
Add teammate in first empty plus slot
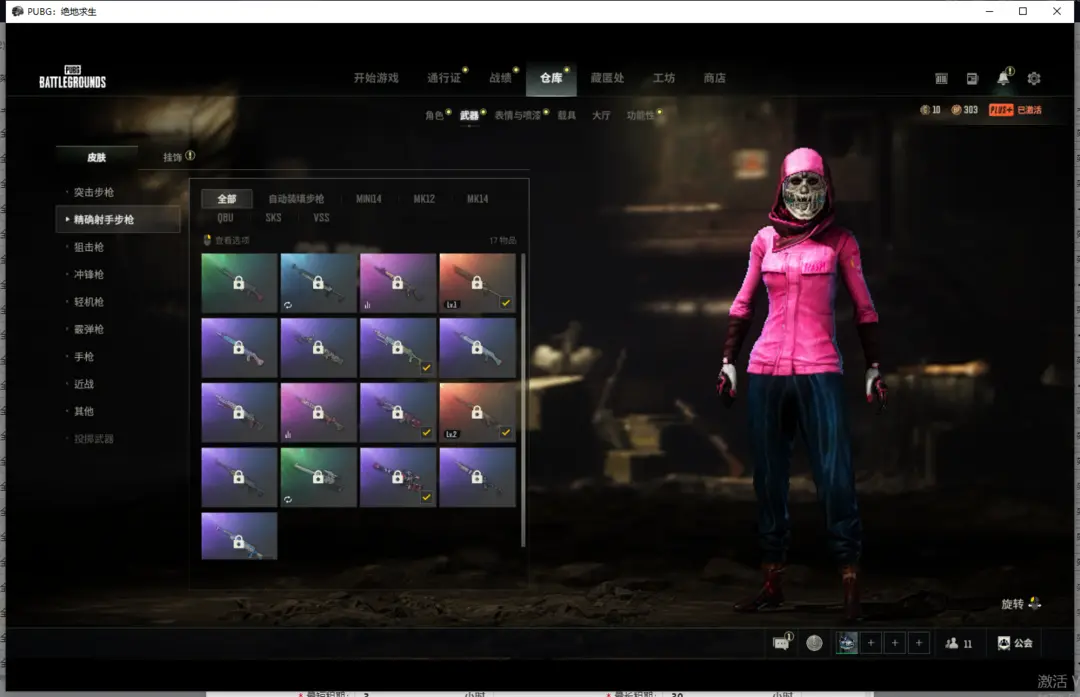click(871, 643)
